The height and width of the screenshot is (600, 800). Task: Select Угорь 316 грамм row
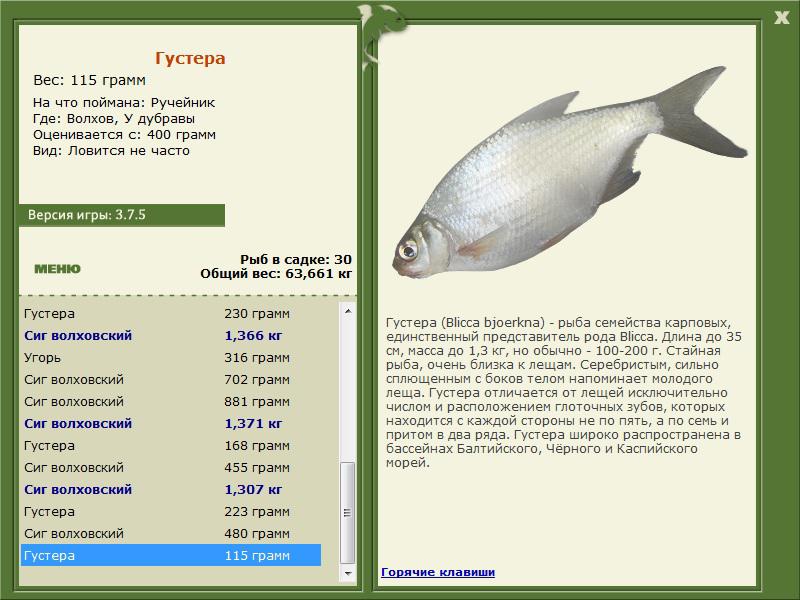click(171, 357)
